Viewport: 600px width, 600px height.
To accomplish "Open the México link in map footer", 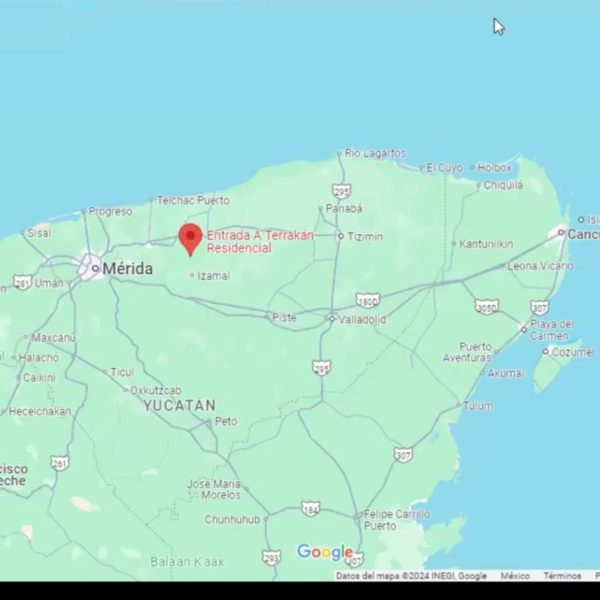I will click(515, 576).
